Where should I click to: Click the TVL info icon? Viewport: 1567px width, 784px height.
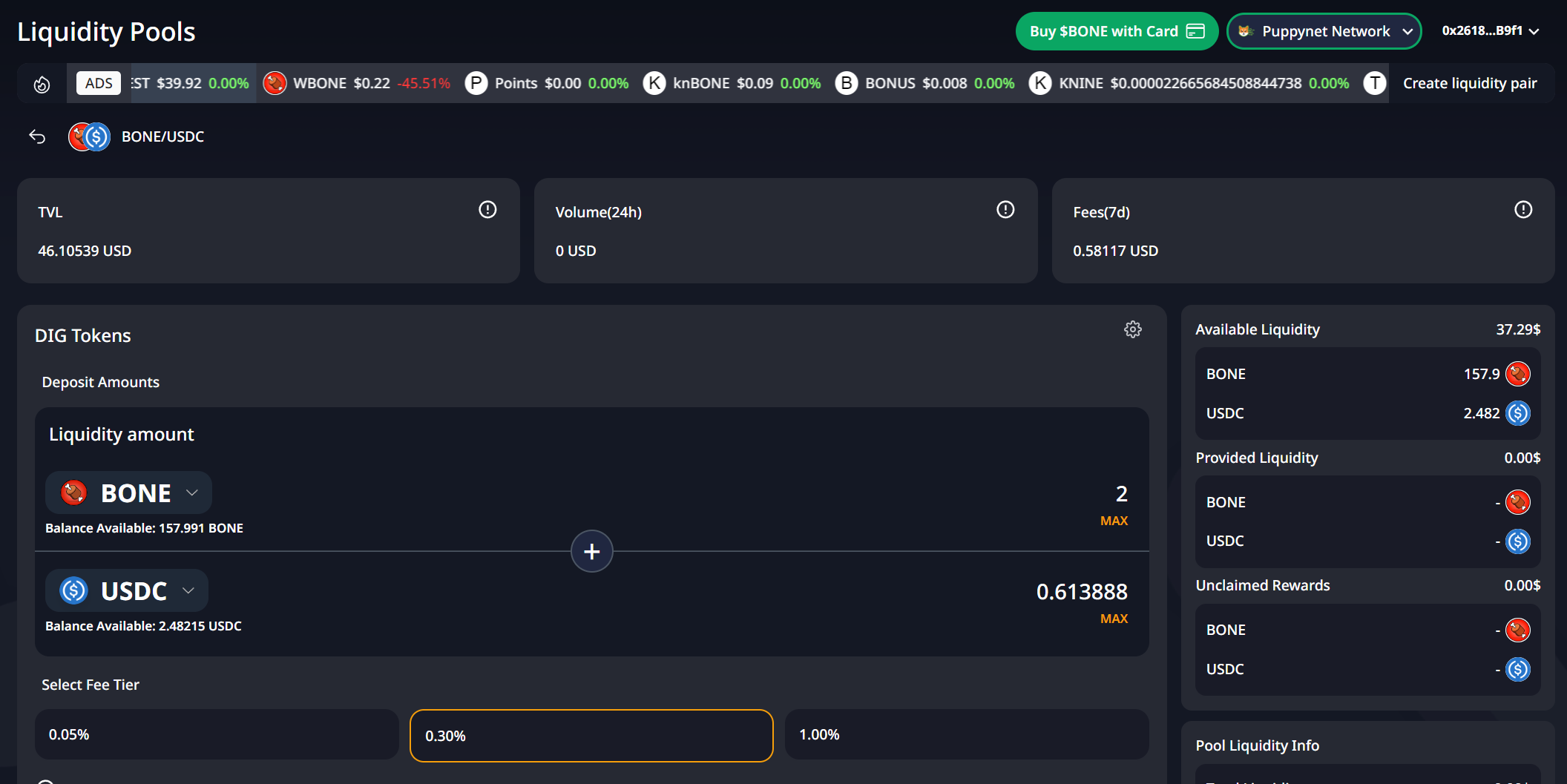487,210
